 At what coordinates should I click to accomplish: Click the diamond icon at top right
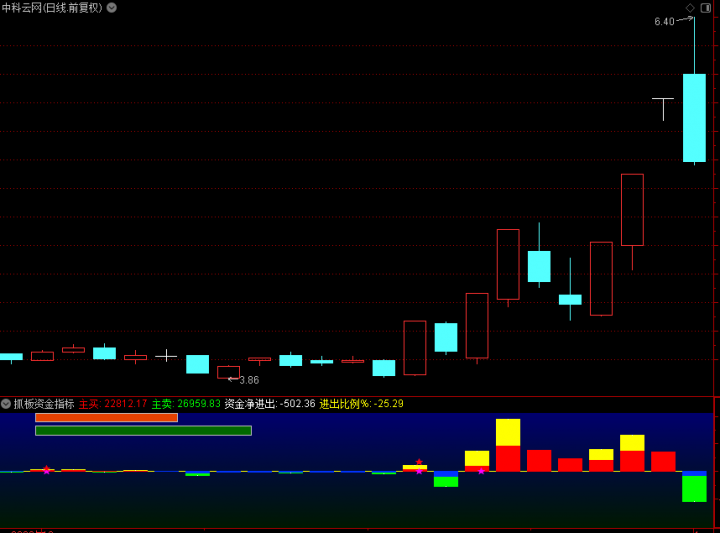click(690, 8)
